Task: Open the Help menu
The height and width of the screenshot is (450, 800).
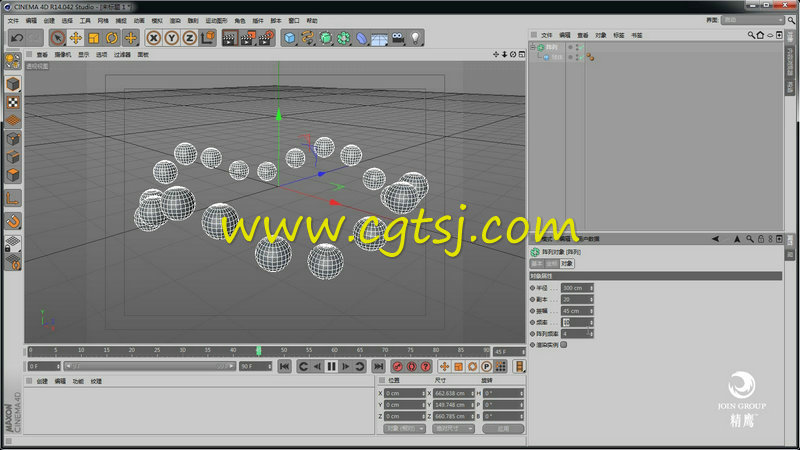Action: click(312, 21)
